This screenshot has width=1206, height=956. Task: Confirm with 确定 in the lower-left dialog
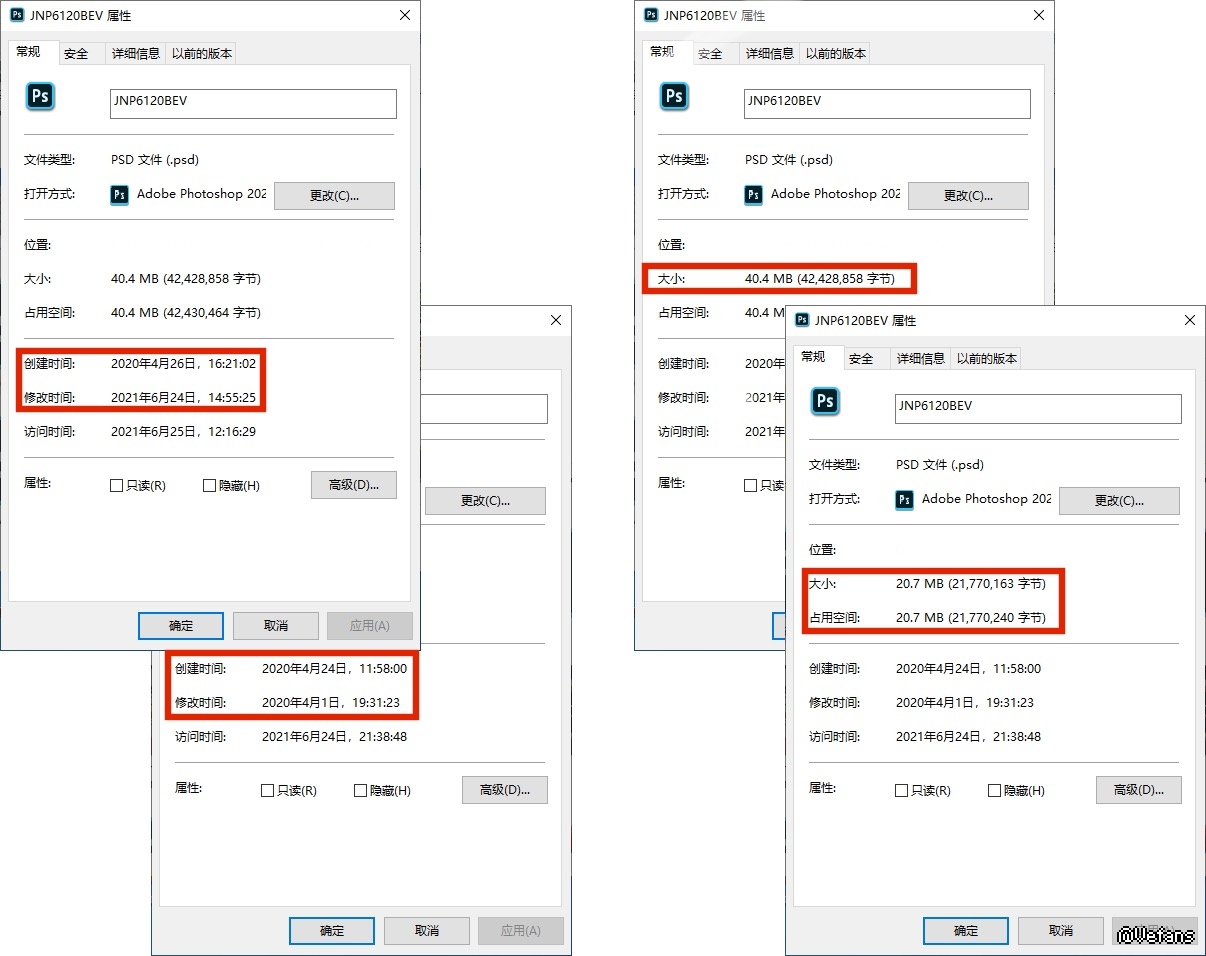(x=332, y=931)
